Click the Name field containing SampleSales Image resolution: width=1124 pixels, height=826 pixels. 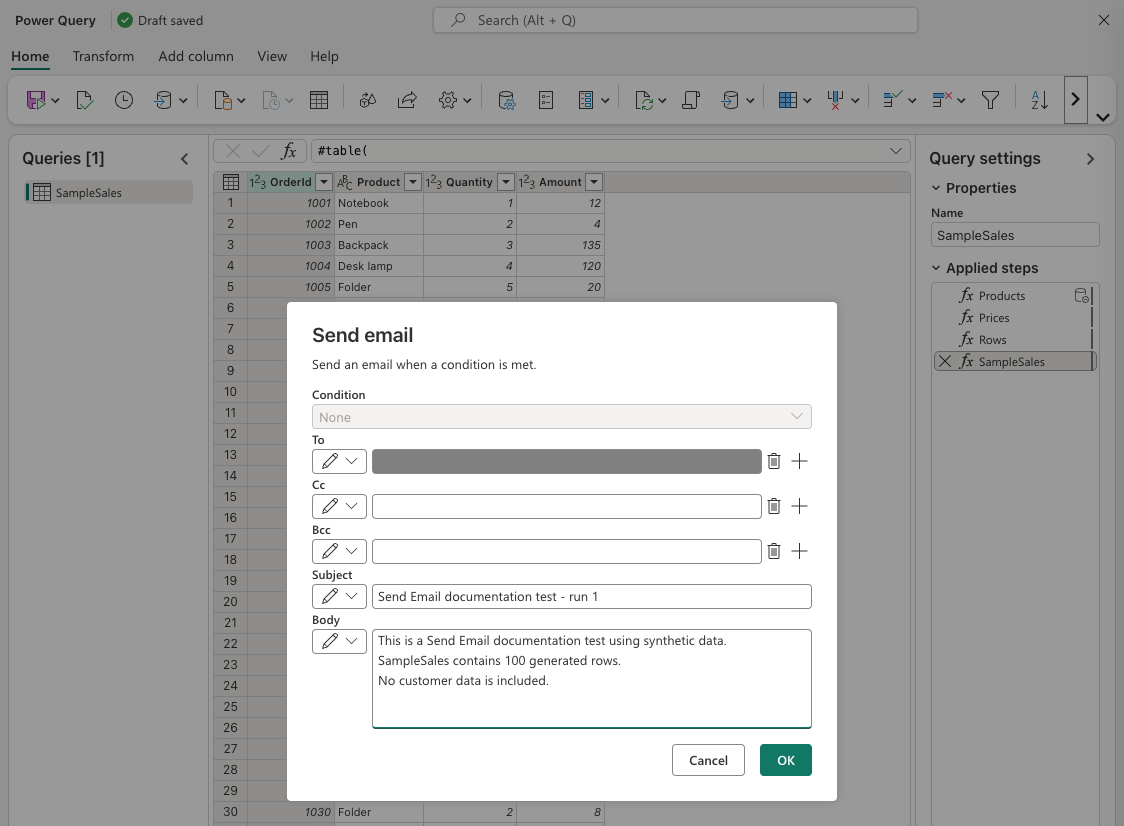[x=1015, y=235]
